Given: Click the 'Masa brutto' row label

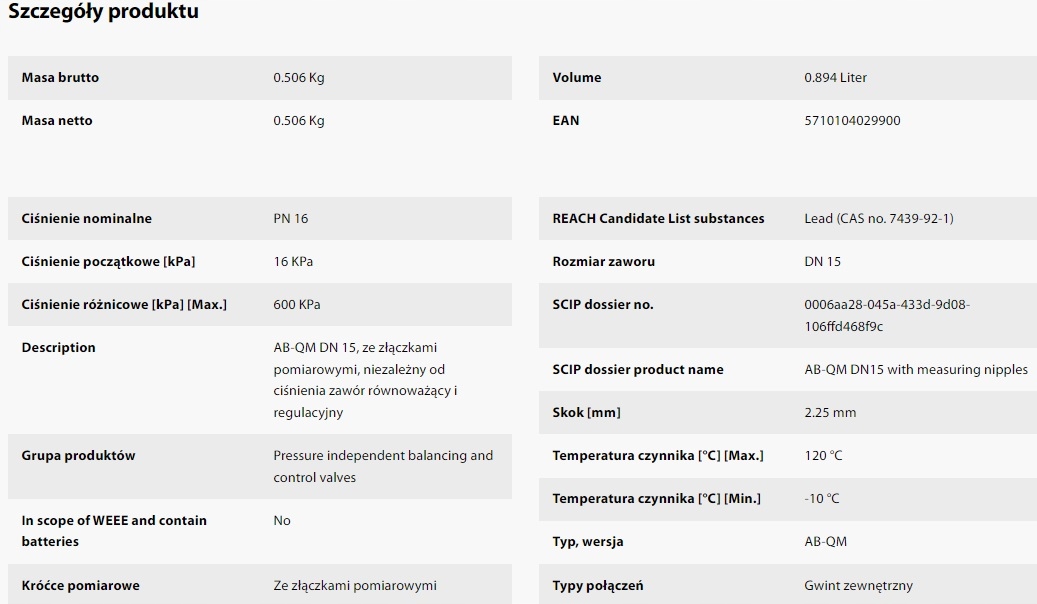Looking at the screenshot, I should coord(60,77).
